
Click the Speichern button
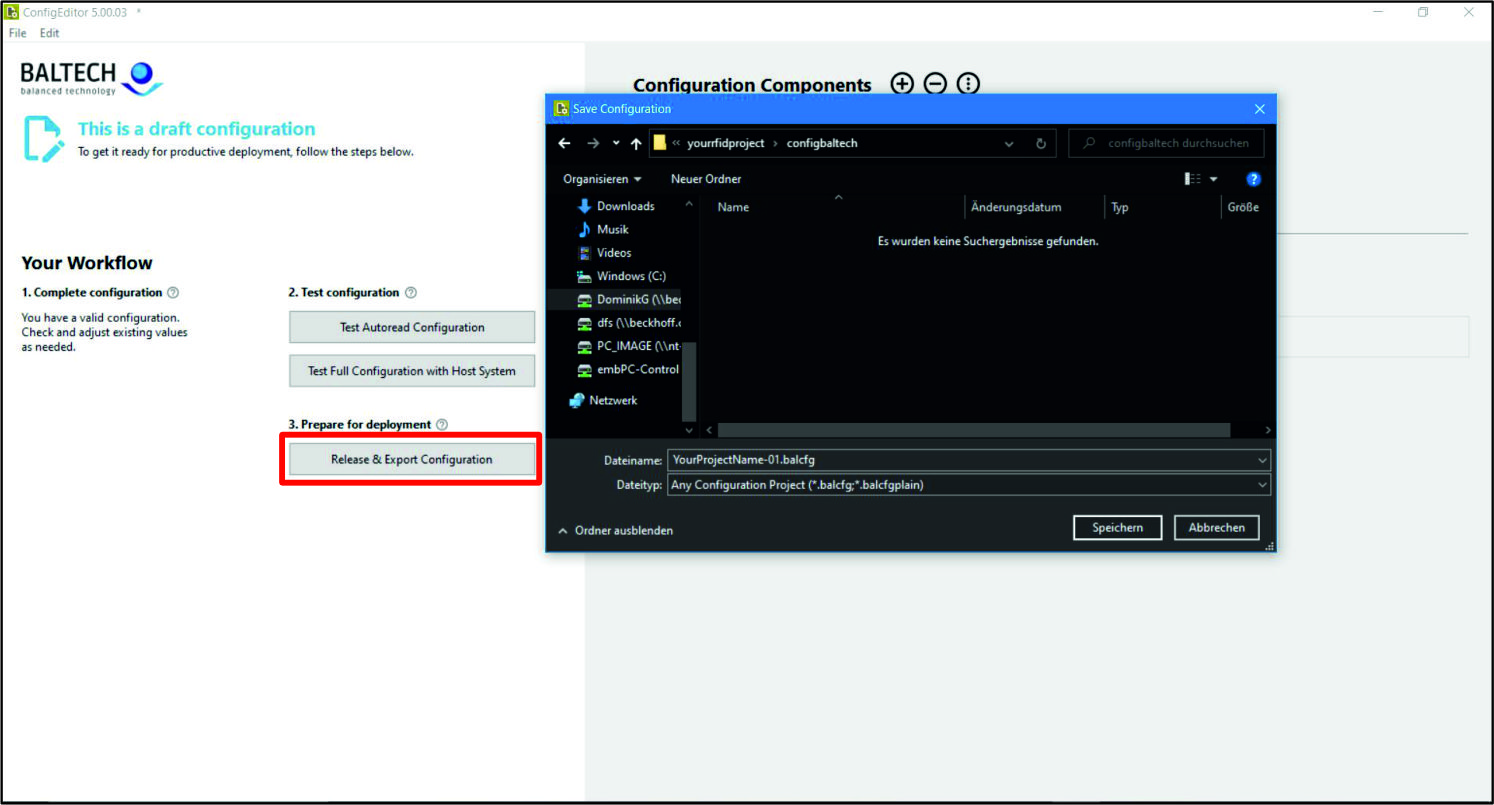(x=1117, y=527)
